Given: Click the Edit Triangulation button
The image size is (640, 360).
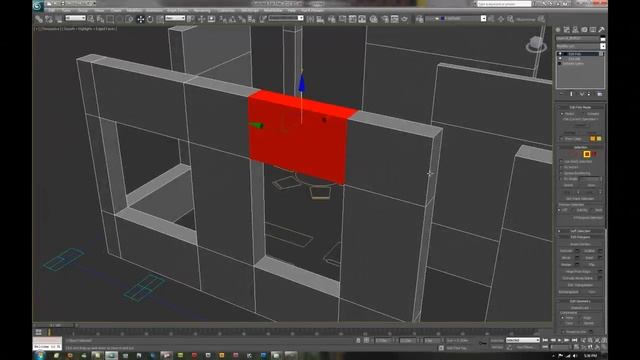Looking at the screenshot, I should 580,285.
